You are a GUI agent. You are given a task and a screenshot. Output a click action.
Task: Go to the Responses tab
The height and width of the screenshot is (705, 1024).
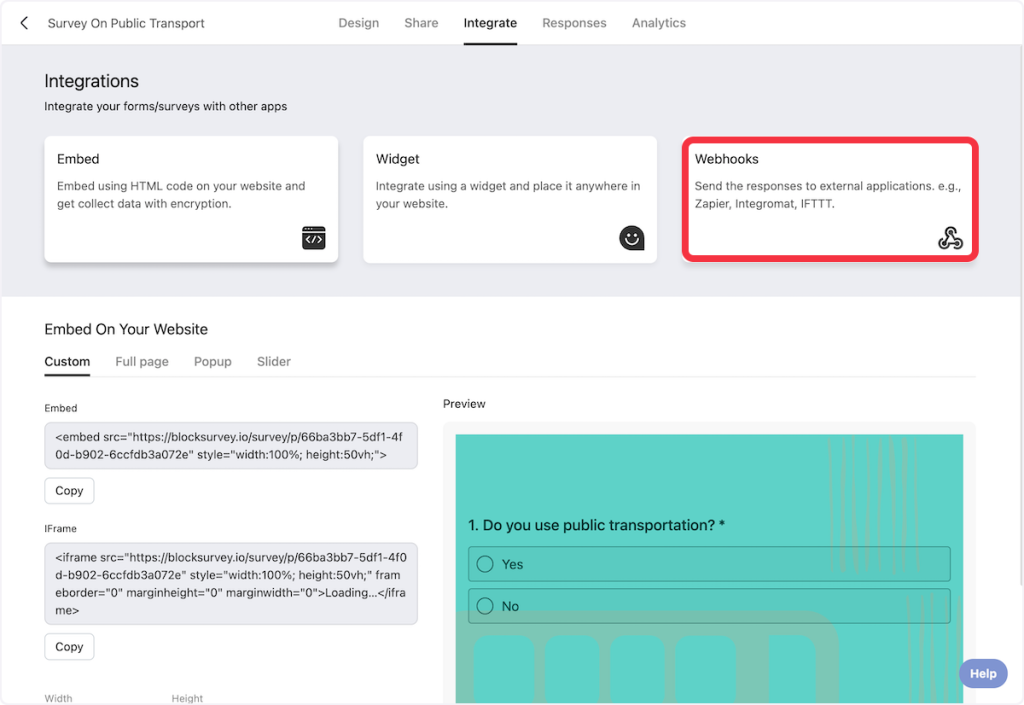click(574, 23)
